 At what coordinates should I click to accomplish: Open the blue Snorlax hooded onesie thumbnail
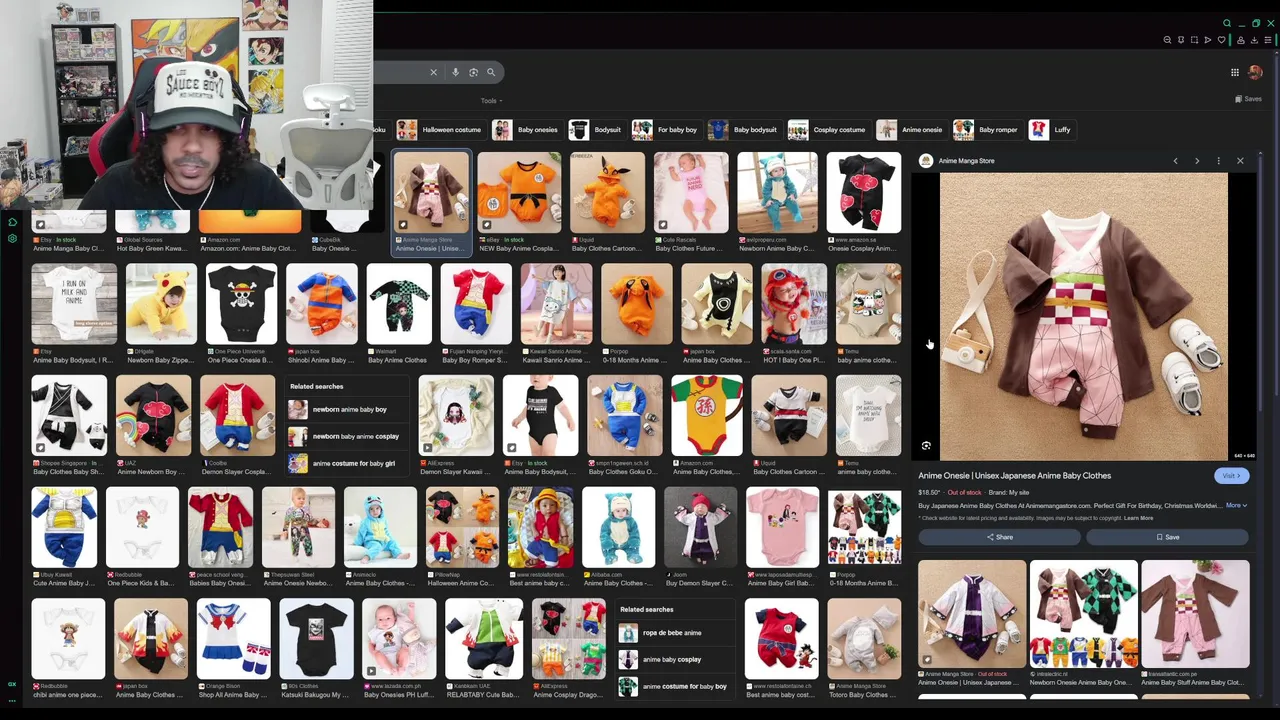(777, 193)
